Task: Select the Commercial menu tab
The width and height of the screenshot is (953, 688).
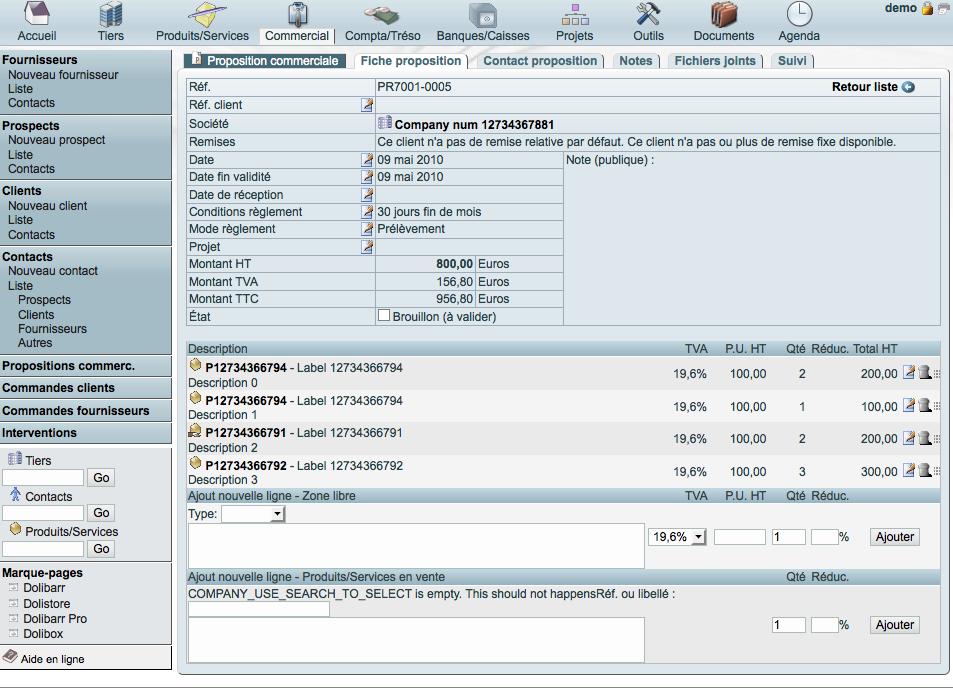Action: (297, 36)
